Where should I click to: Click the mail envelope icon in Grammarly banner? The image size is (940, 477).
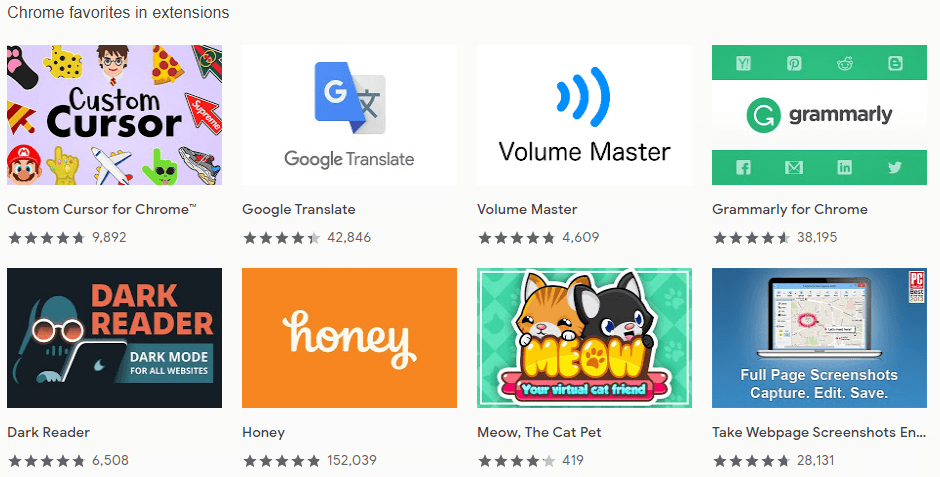coord(794,168)
